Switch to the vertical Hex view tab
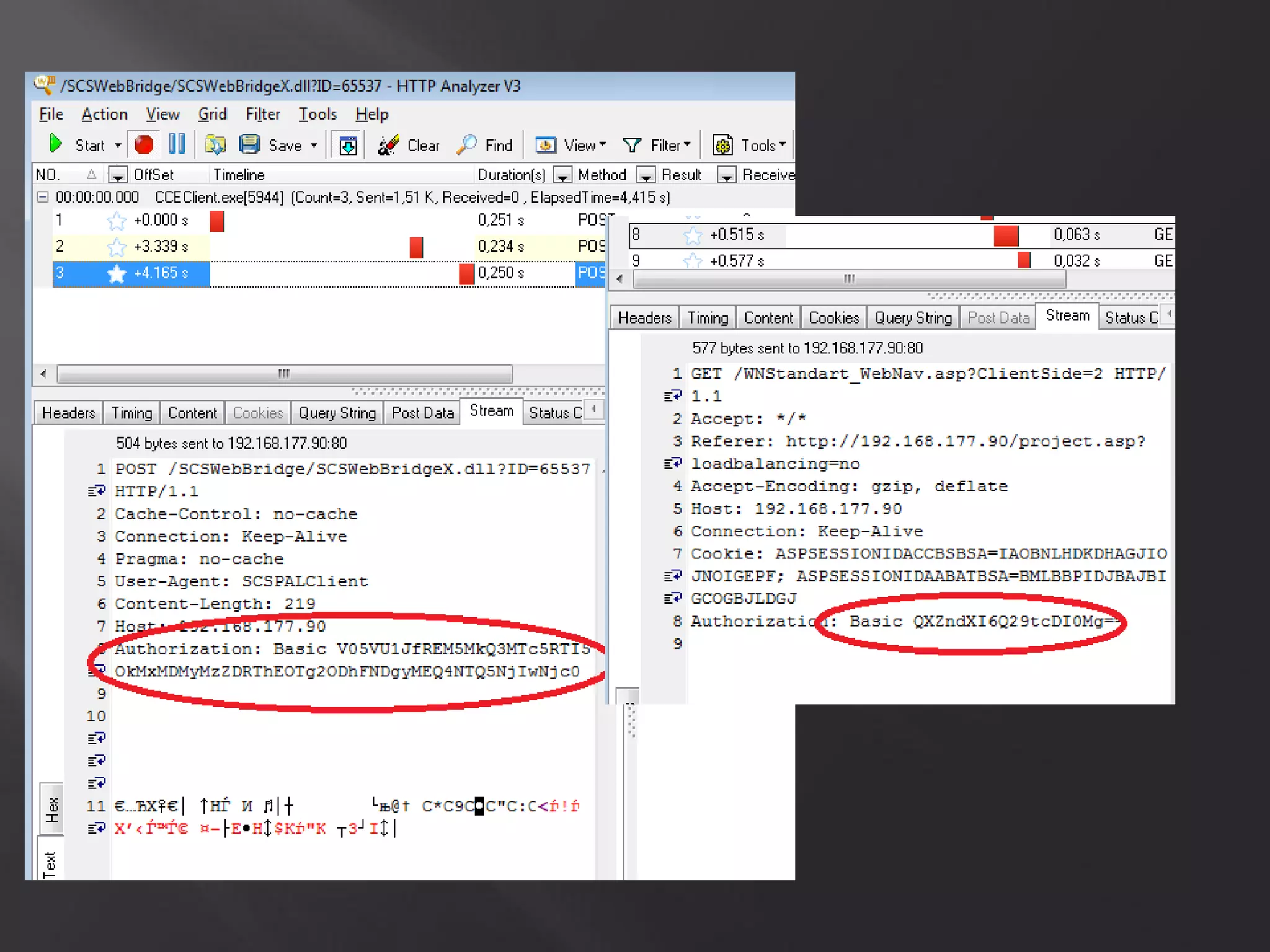The height and width of the screenshot is (952, 1270). click(51, 808)
